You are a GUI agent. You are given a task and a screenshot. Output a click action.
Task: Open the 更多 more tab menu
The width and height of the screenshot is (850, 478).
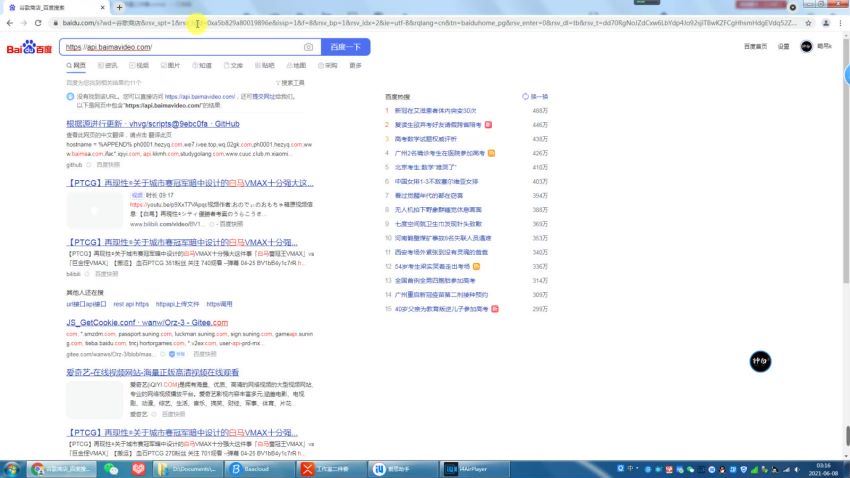pos(356,66)
